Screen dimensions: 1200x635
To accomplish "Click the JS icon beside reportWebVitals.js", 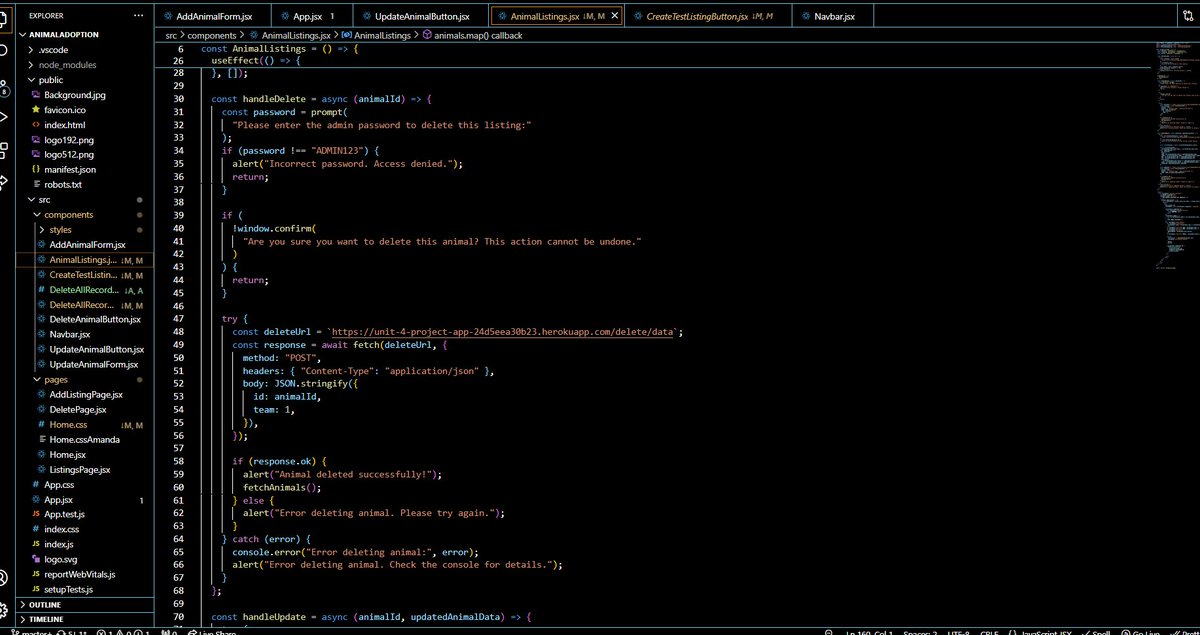I will (36, 575).
